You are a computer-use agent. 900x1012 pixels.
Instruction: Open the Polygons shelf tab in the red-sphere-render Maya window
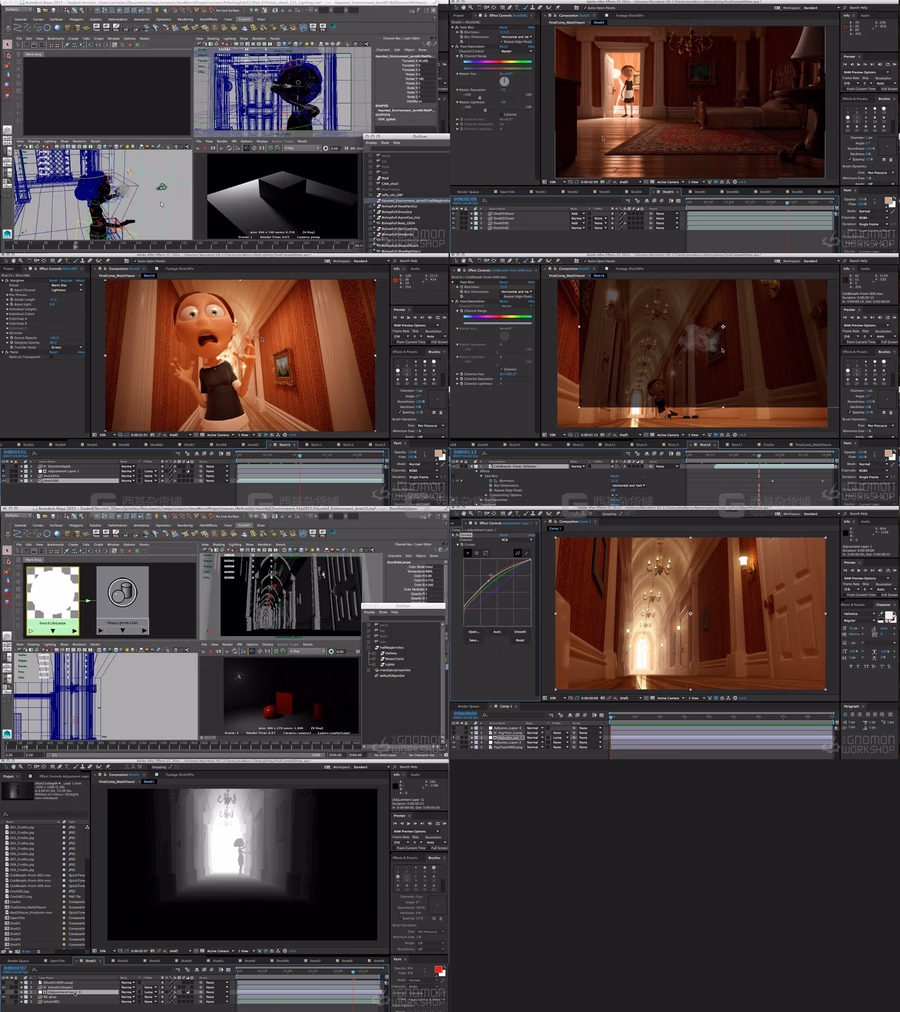76,525
